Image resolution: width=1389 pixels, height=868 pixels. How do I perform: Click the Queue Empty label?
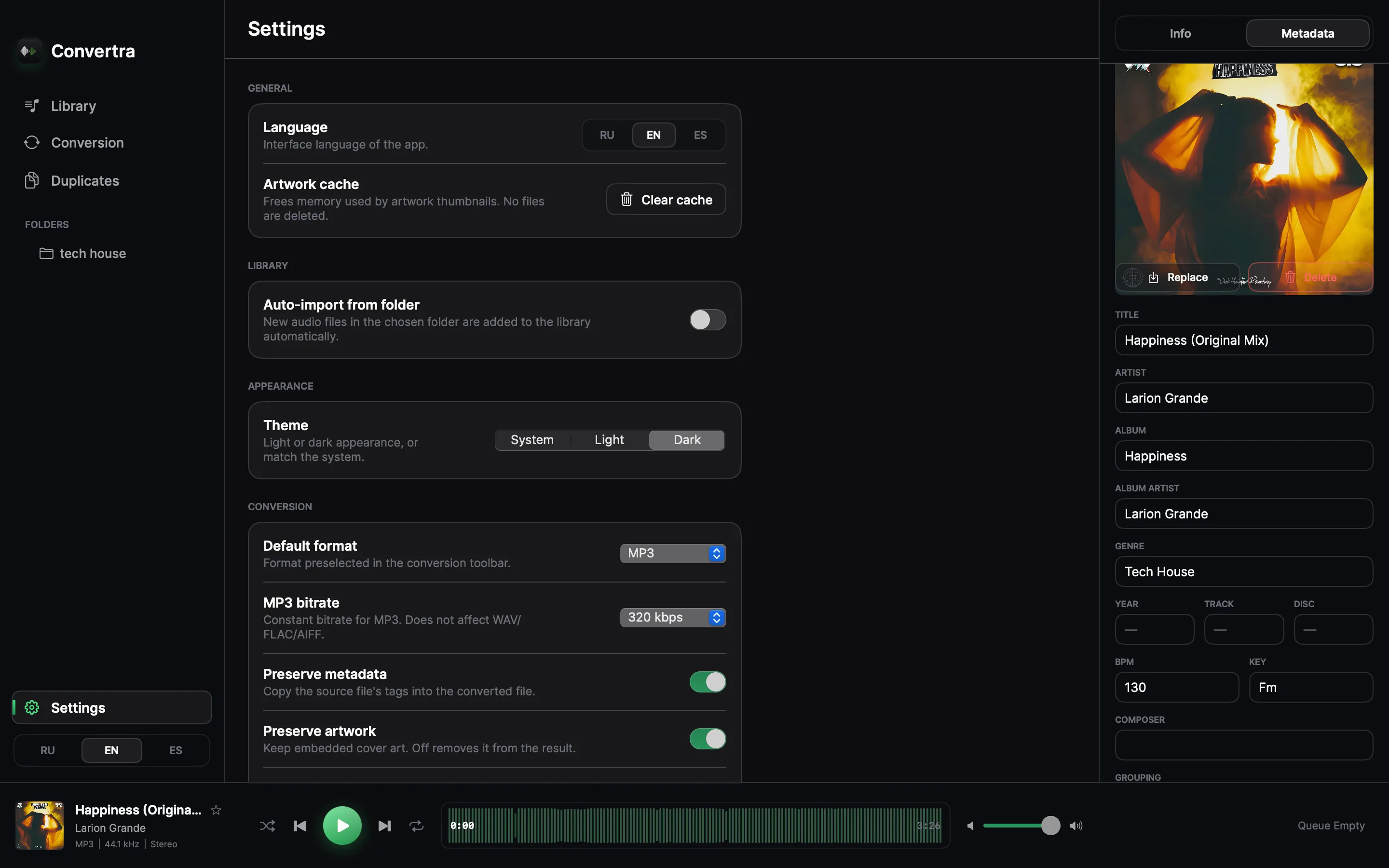(1331, 826)
